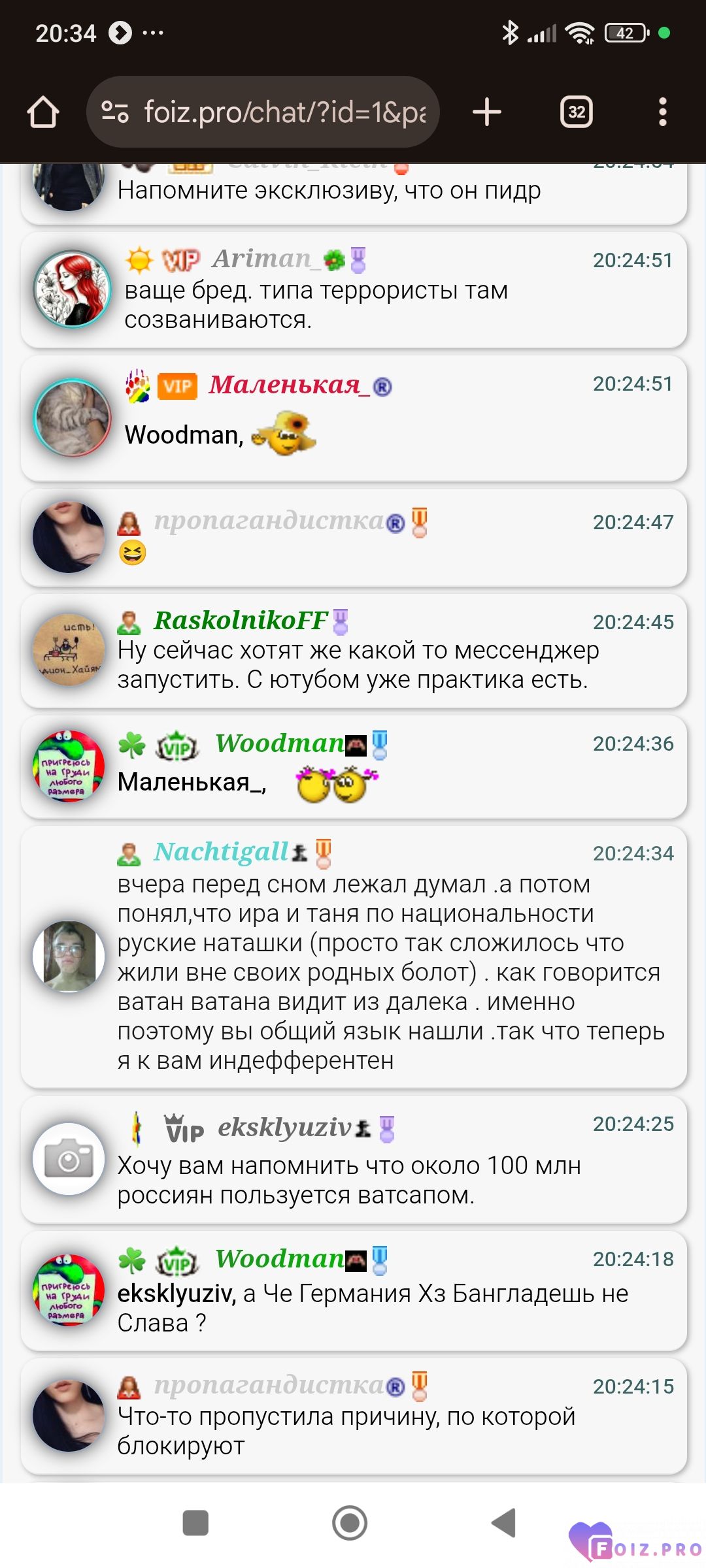Tap the clover icon beside Woodman at 20:24:36

coord(131,745)
